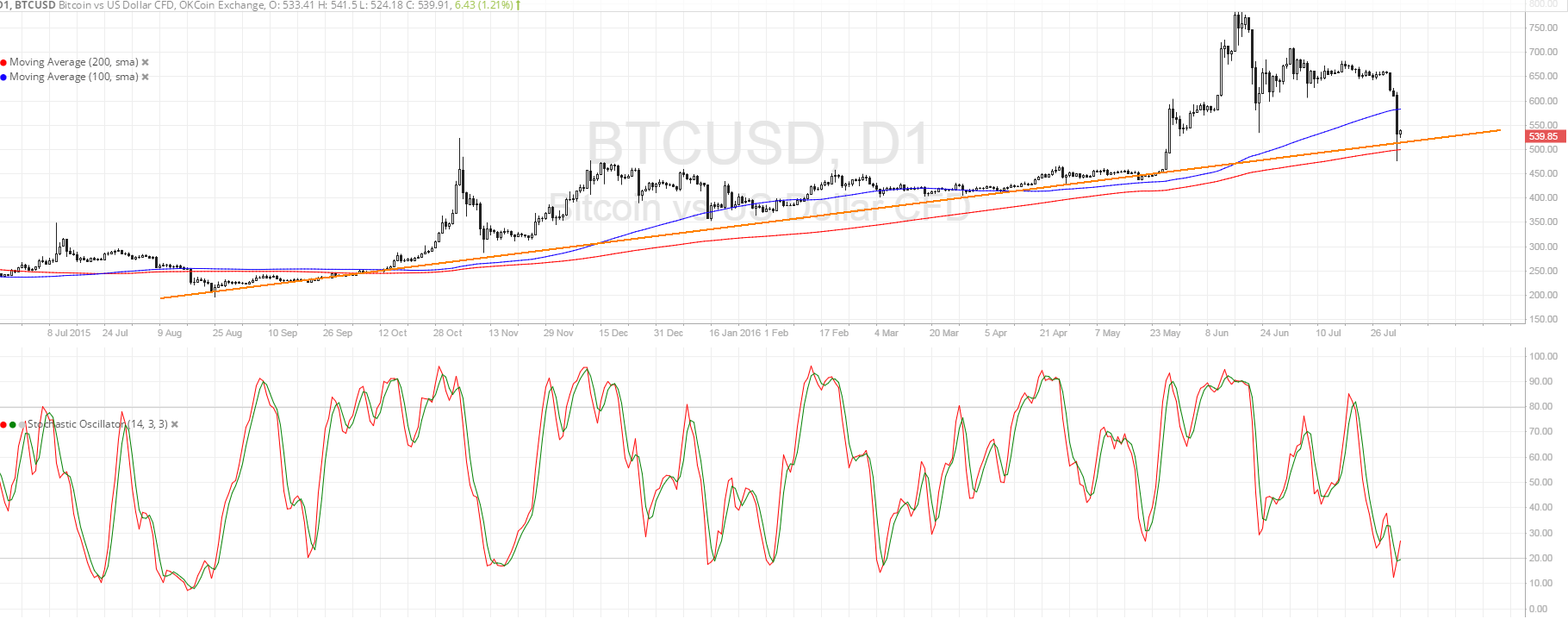Click the 23 May date label
The width and height of the screenshot is (1568, 619).
point(1165,333)
